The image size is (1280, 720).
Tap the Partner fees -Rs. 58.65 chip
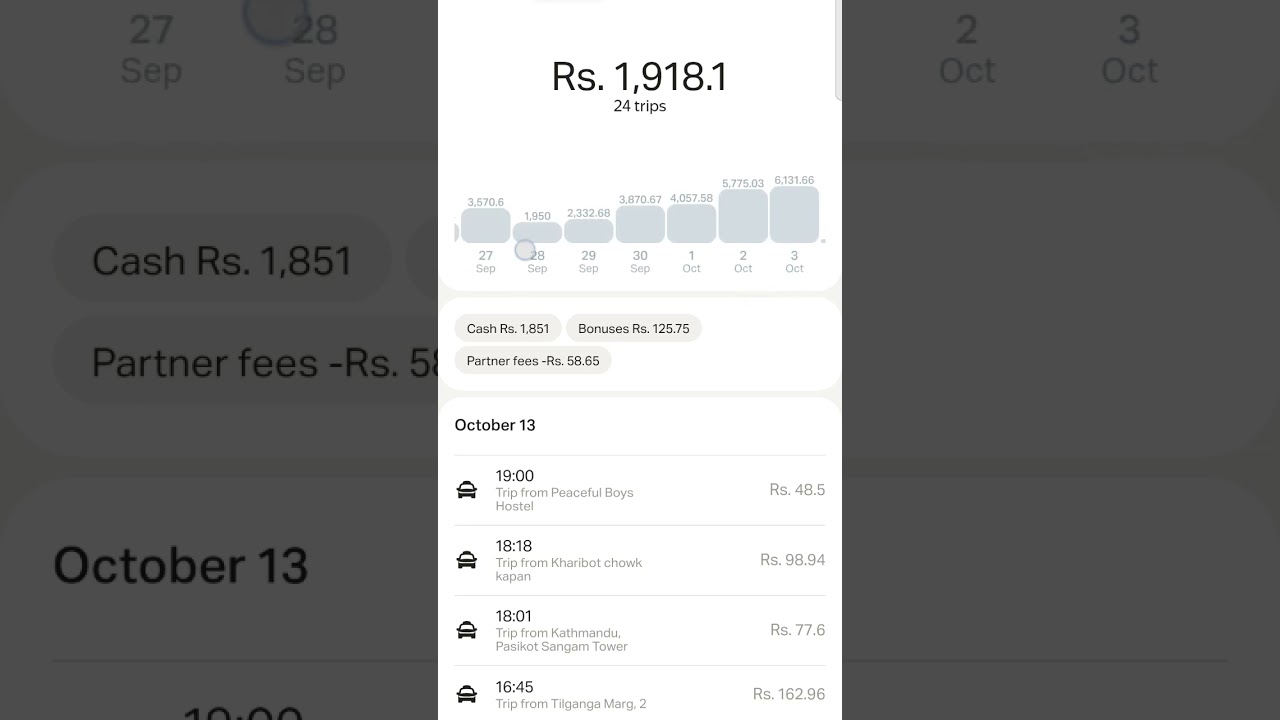[x=533, y=360]
